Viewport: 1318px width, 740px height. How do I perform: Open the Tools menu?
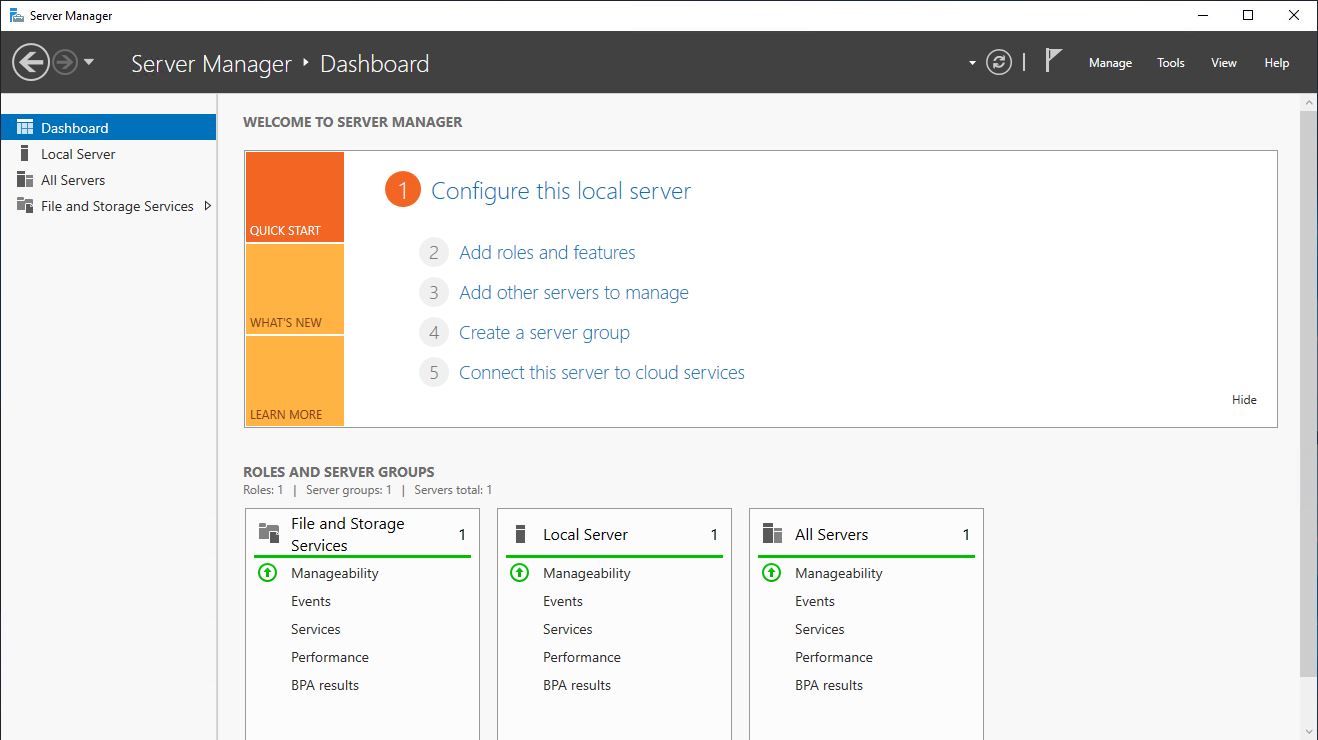[1171, 63]
